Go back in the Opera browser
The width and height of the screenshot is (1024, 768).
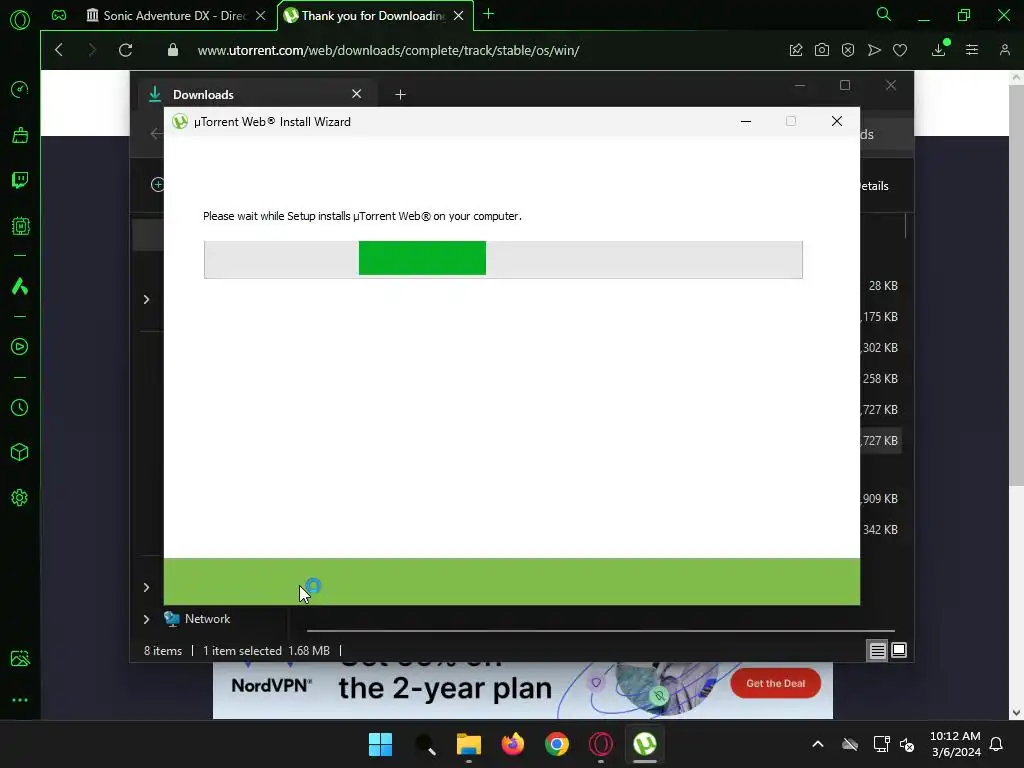59,50
